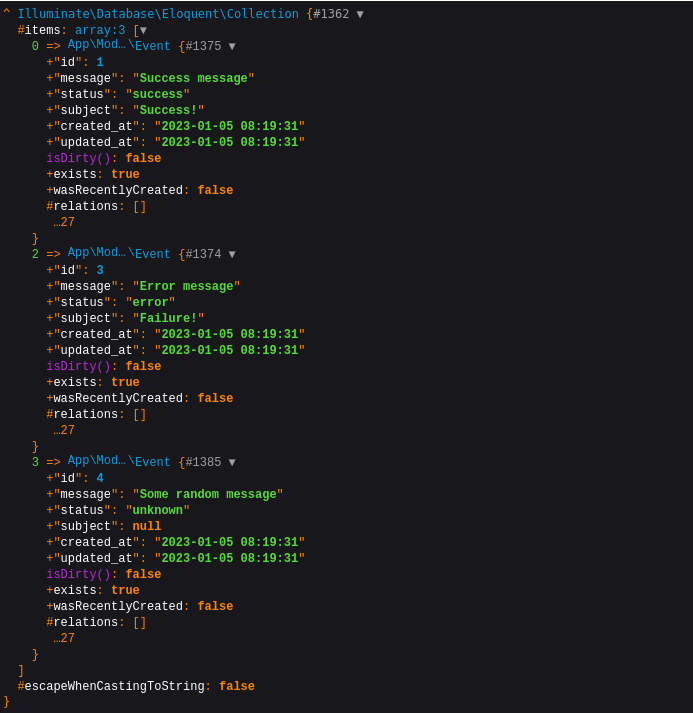This screenshot has height=713, width=693.
Task: Select the "Some random message" string value
Action: pos(207,495)
